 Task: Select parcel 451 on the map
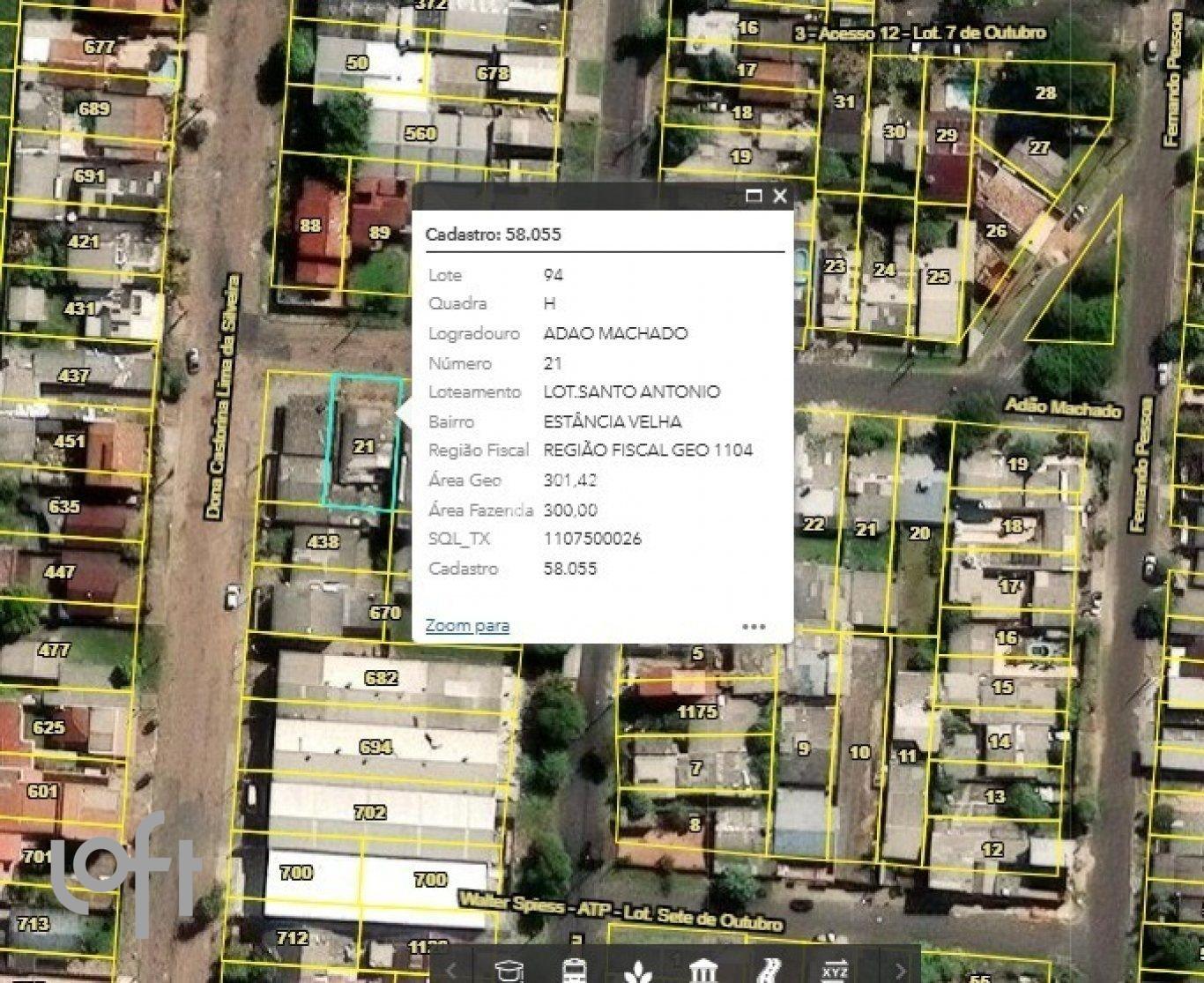click(70, 440)
